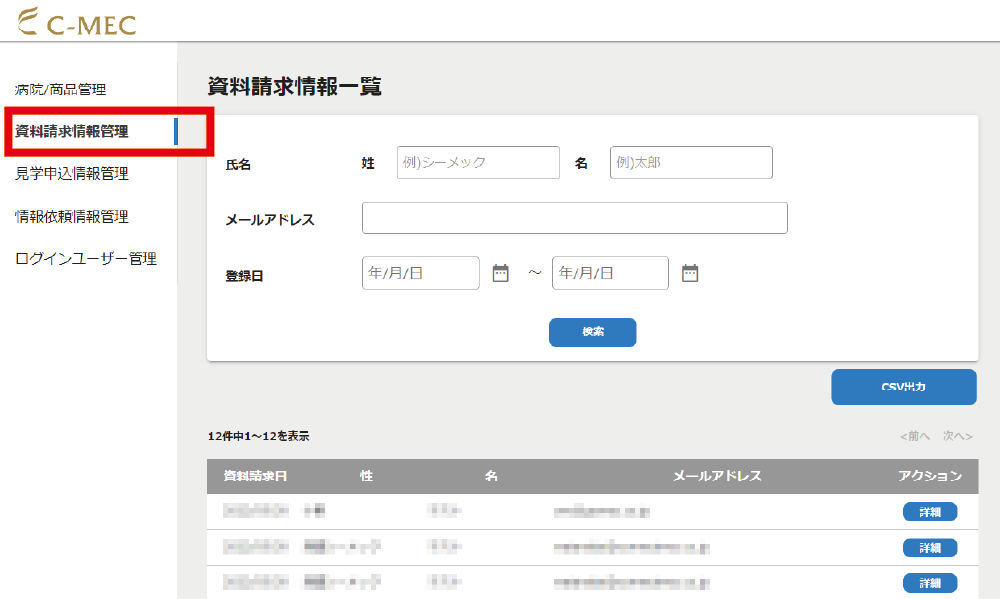
Task: Open ログインユーザー管理 menu
Action: [x=86, y=258]
